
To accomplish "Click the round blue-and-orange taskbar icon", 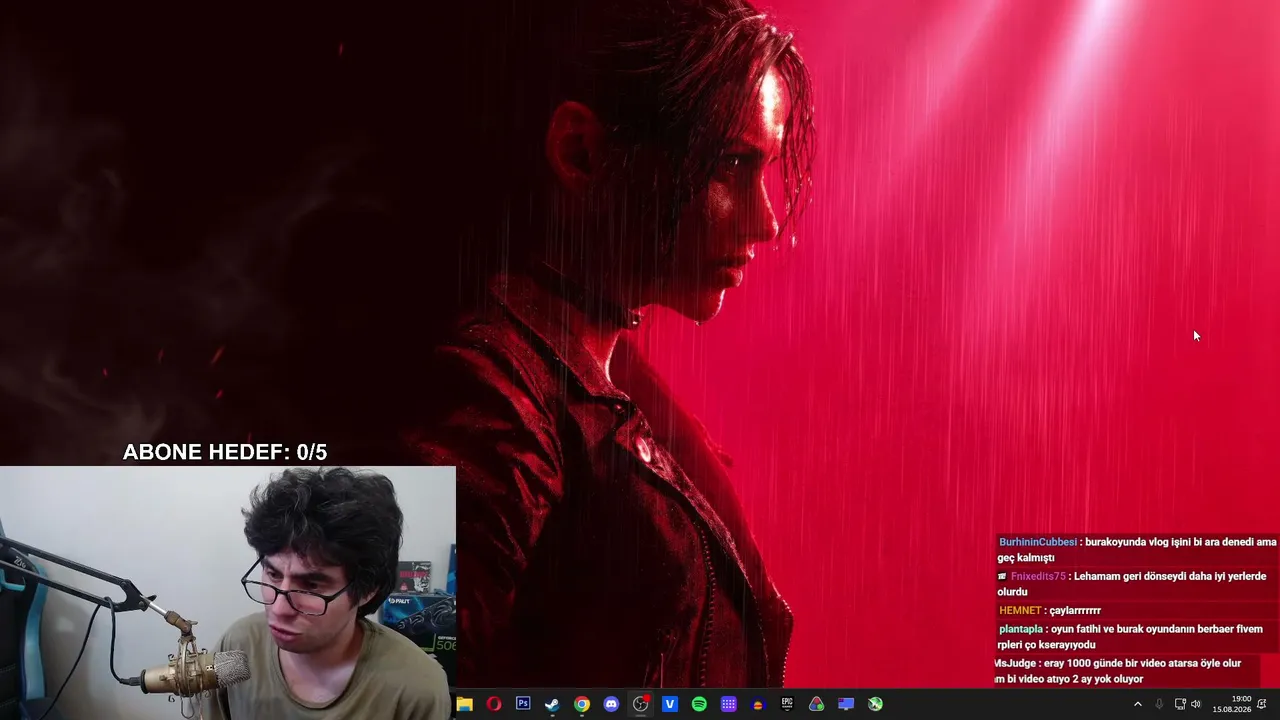I will pyautogui.click(x=758, y=704).
